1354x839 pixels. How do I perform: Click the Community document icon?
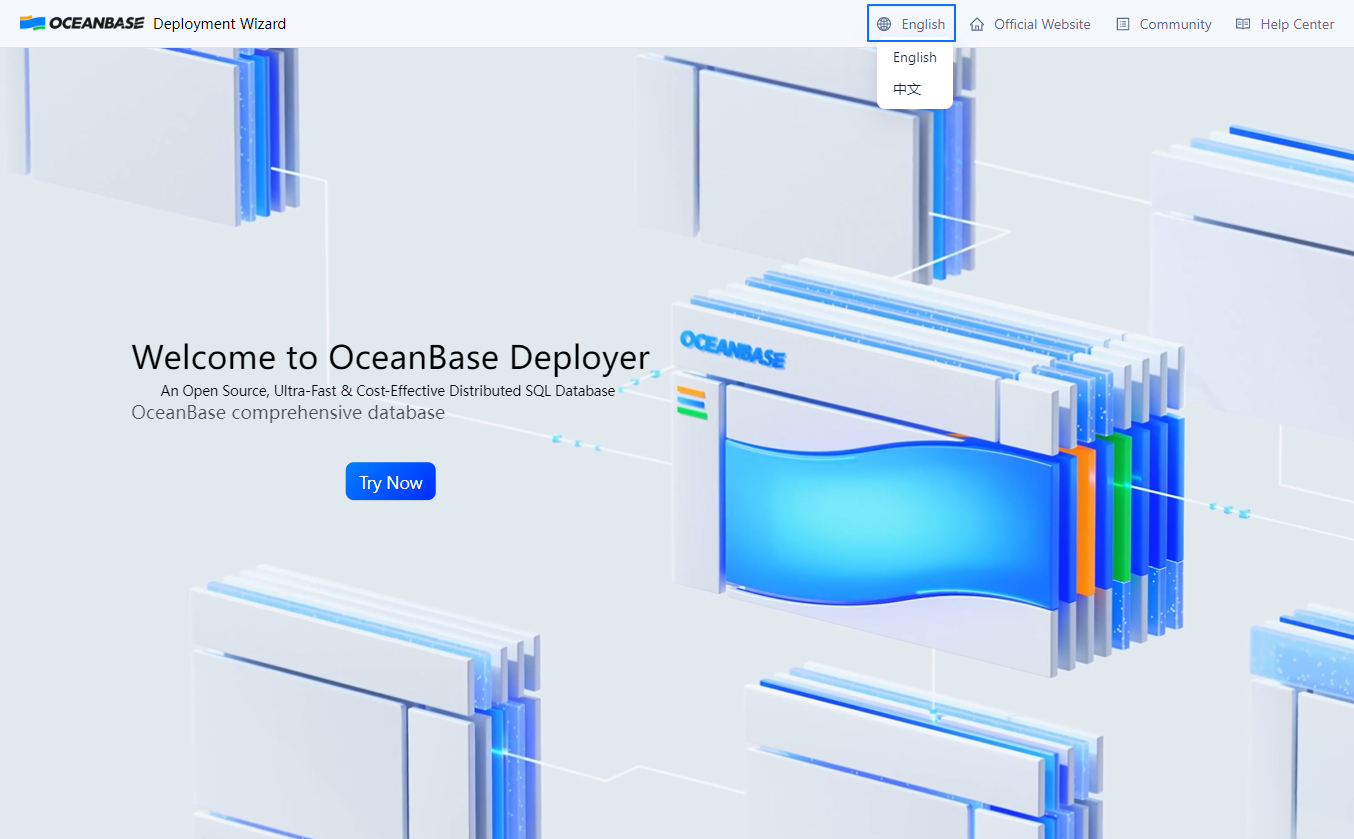pos(1123,24)
